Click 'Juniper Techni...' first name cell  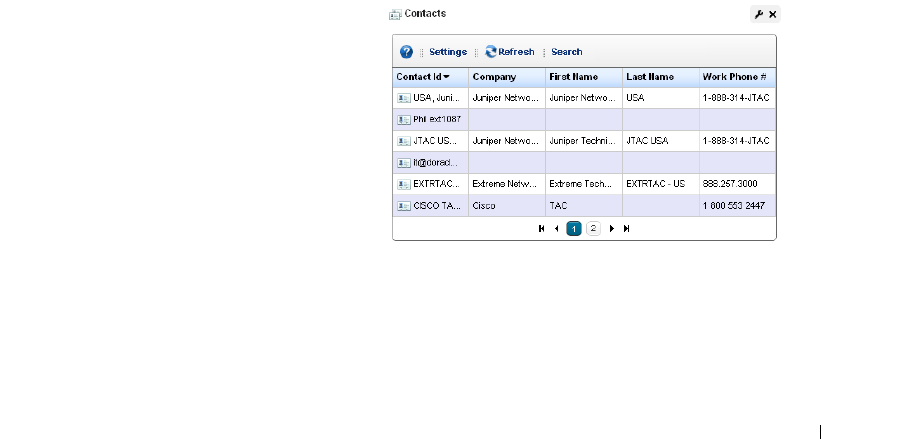pyautogui.click(x=584, y=141)
